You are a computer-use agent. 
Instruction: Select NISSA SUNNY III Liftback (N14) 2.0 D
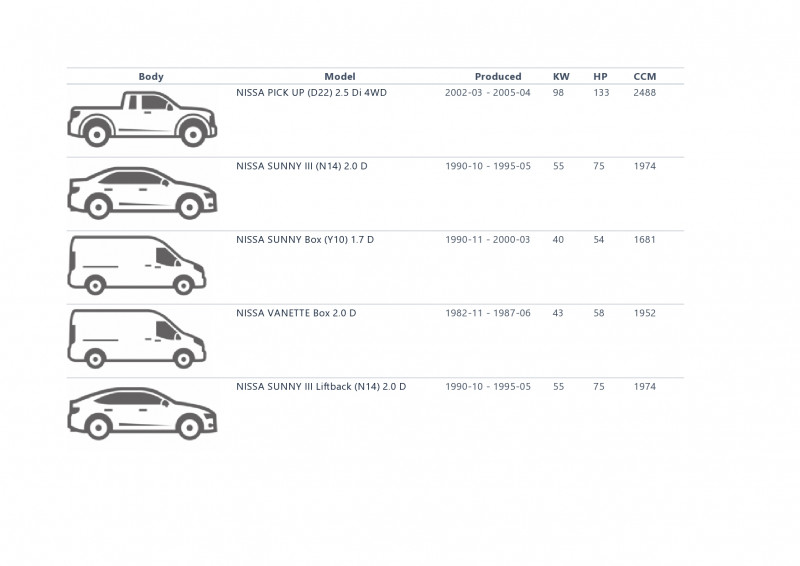click(x=321, y=387)
